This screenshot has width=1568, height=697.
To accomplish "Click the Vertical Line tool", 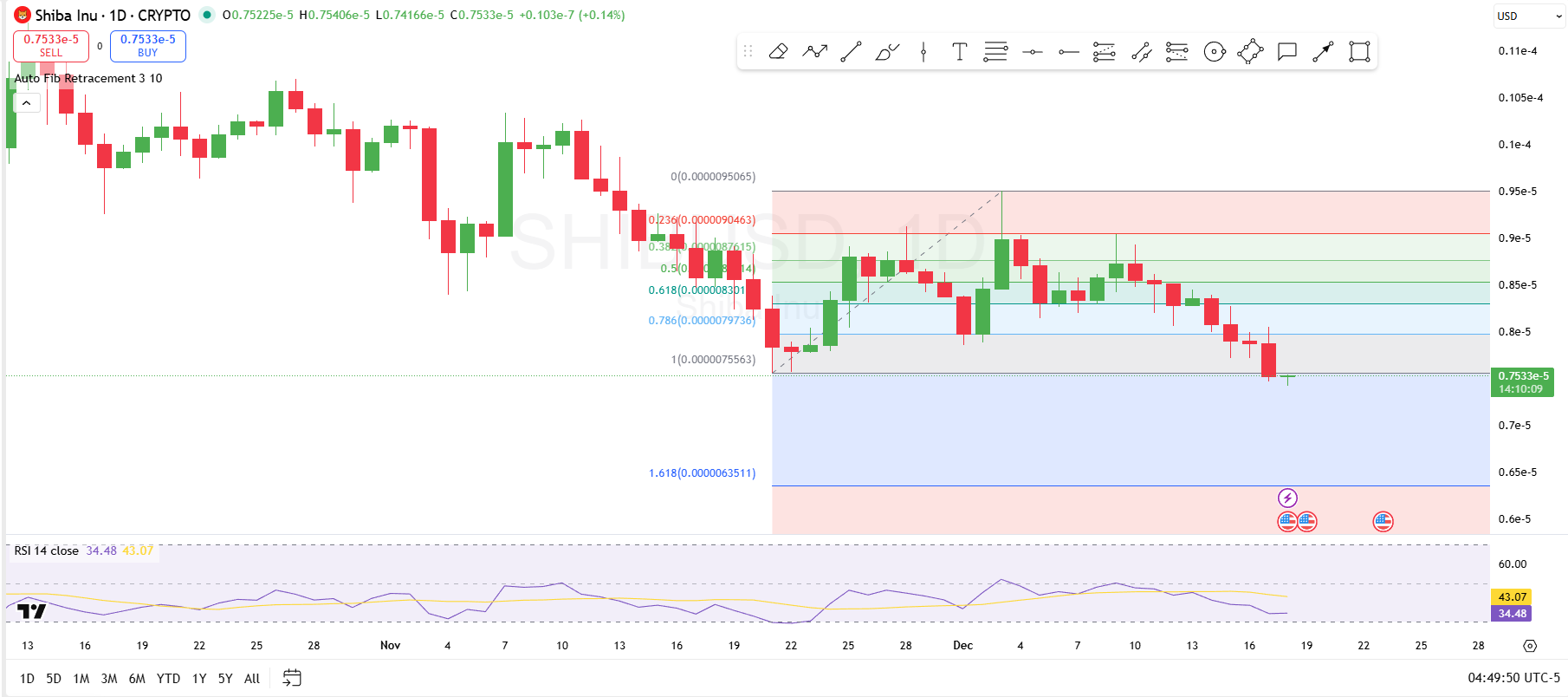I will coord(923,52).
